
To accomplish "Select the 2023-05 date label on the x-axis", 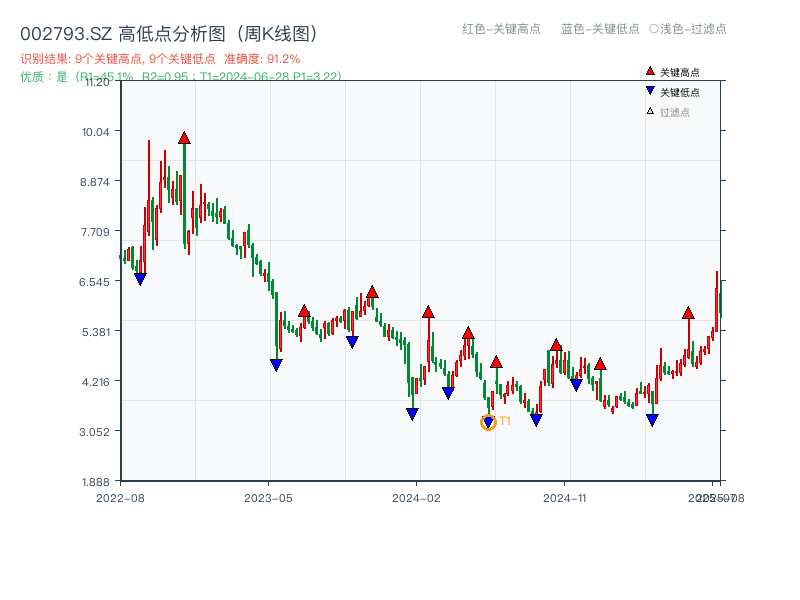I will tap(267, 496).
